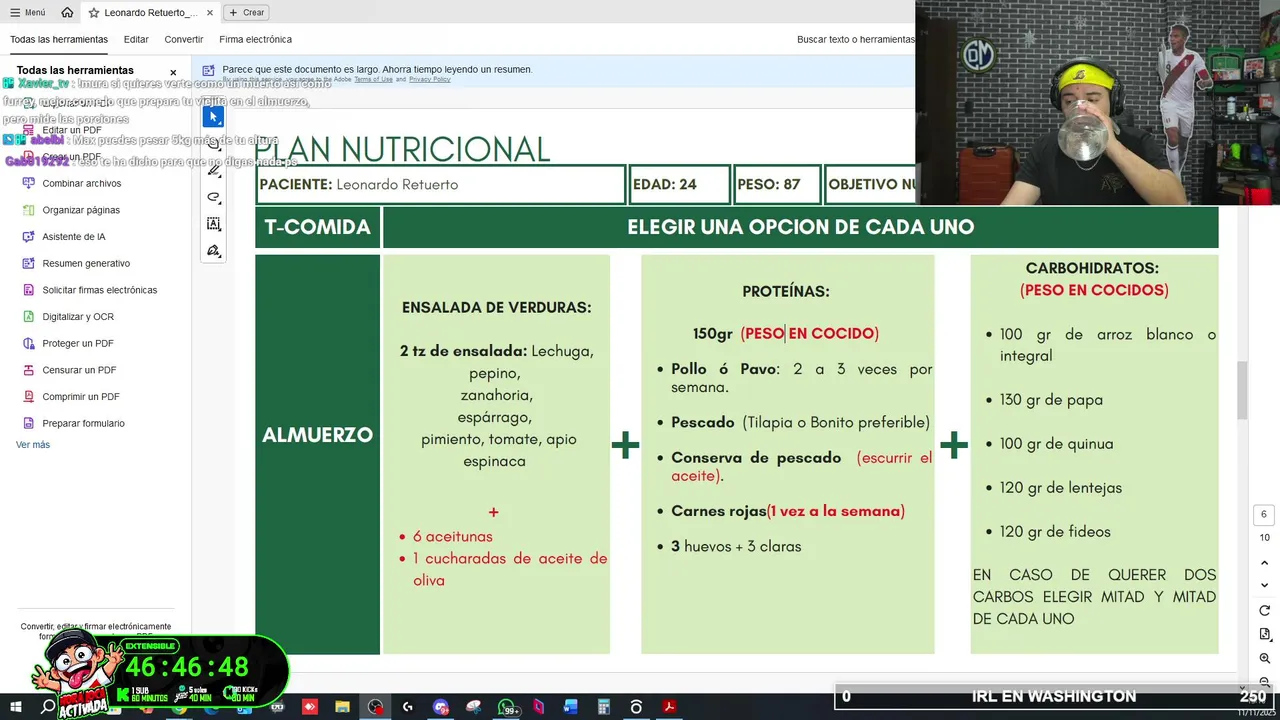Open File Explorer from the taskbar
Screen dimensions: 1280x720
coord(342,707)
